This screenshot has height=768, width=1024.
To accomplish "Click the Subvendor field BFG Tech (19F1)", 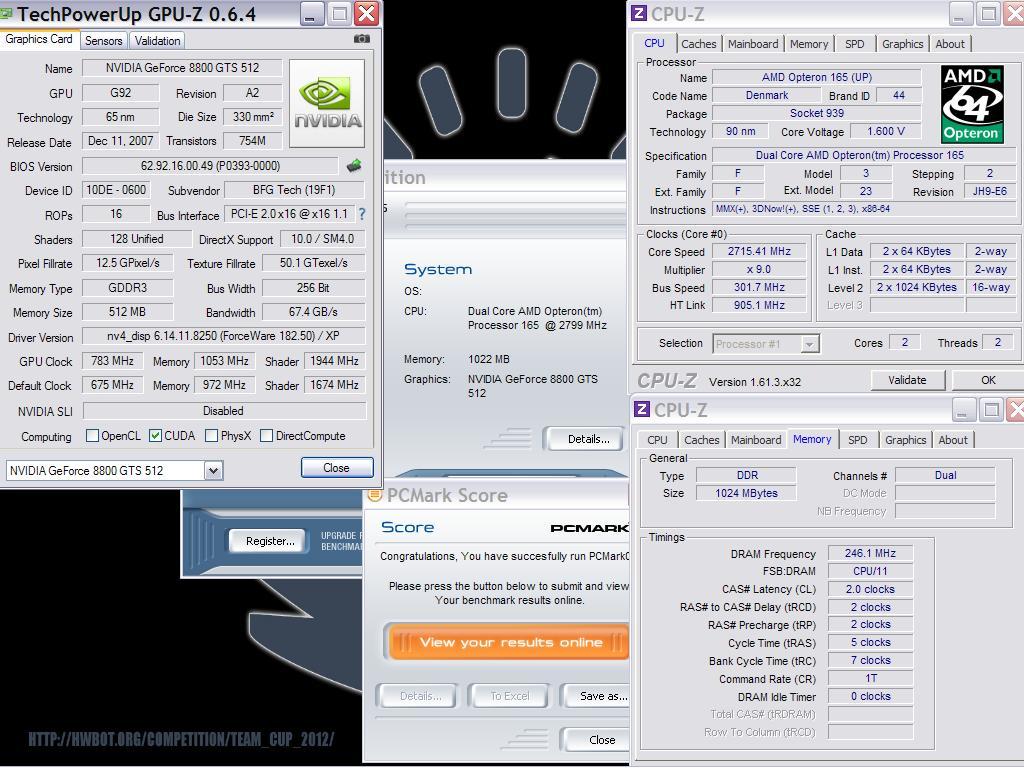I will (x=294, y=190).
